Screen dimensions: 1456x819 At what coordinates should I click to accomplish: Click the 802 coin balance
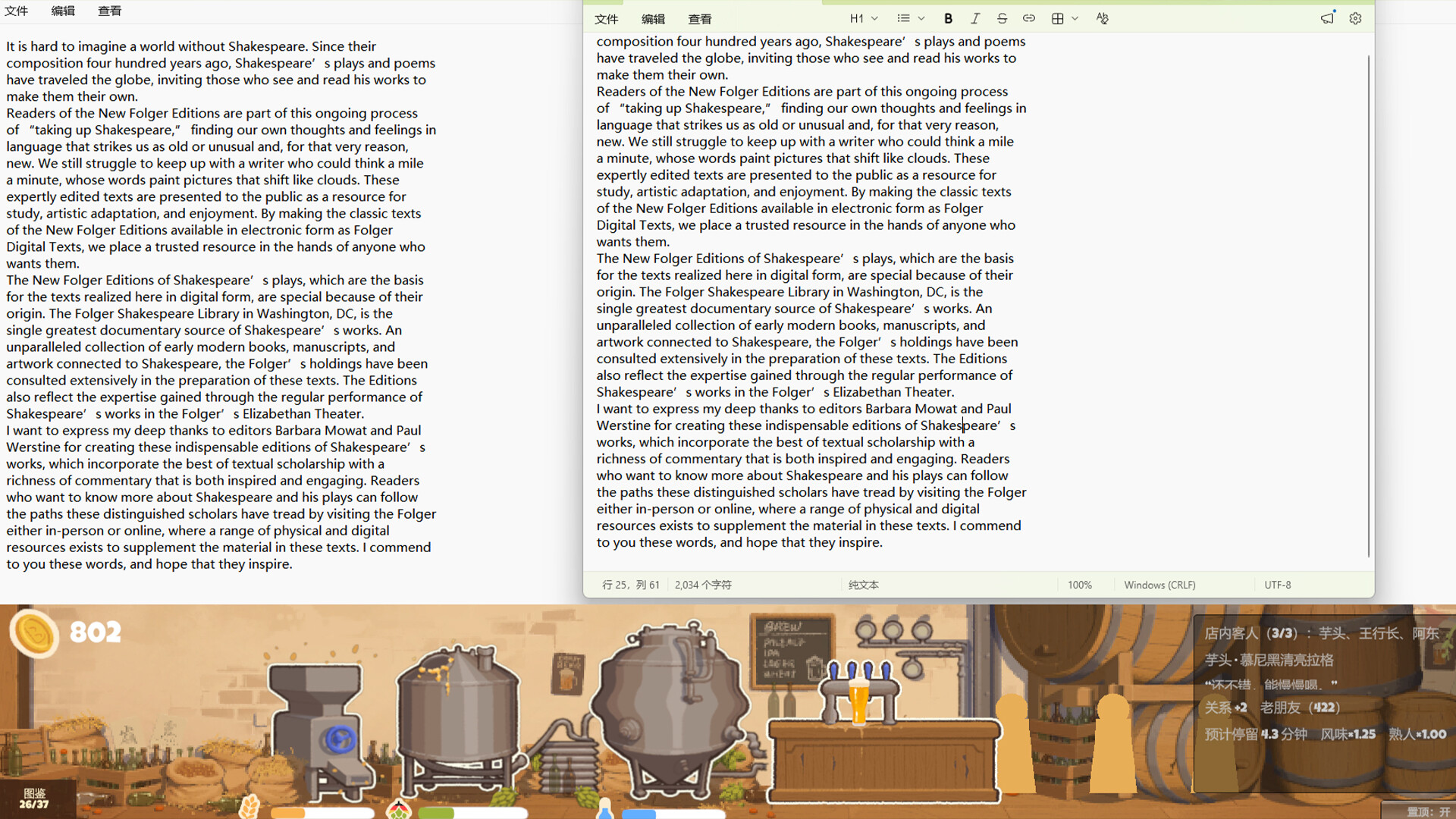pyautogui.click(x=96, y=632)
